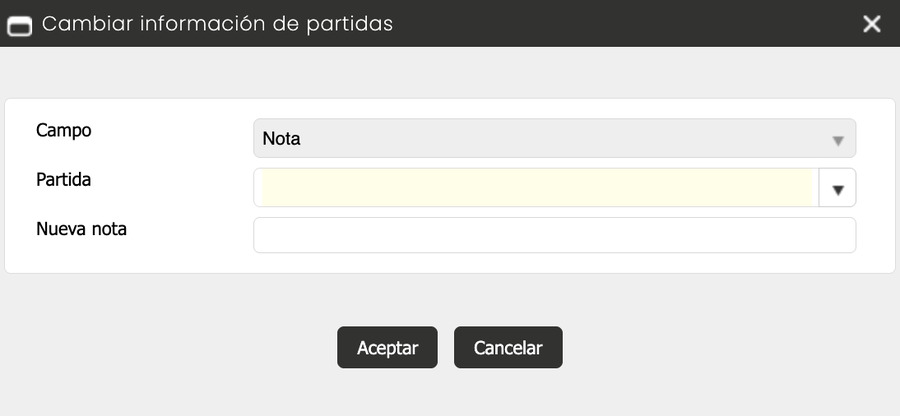This screenshot has width=900, height=416.
Task: Select the Nota value text in Campo
Action: pos(281,139)
